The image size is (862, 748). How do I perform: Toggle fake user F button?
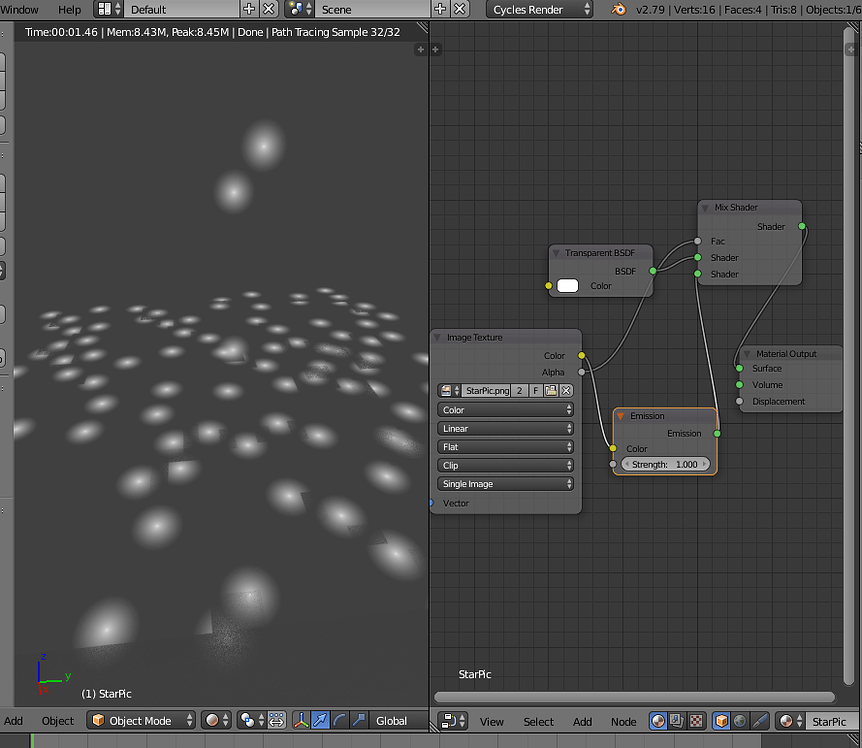(535, 391)
